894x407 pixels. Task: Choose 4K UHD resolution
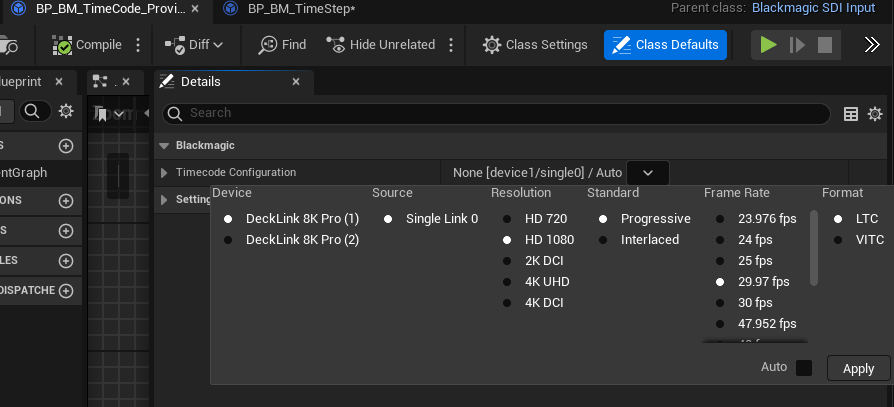click(x=549, y=282)
